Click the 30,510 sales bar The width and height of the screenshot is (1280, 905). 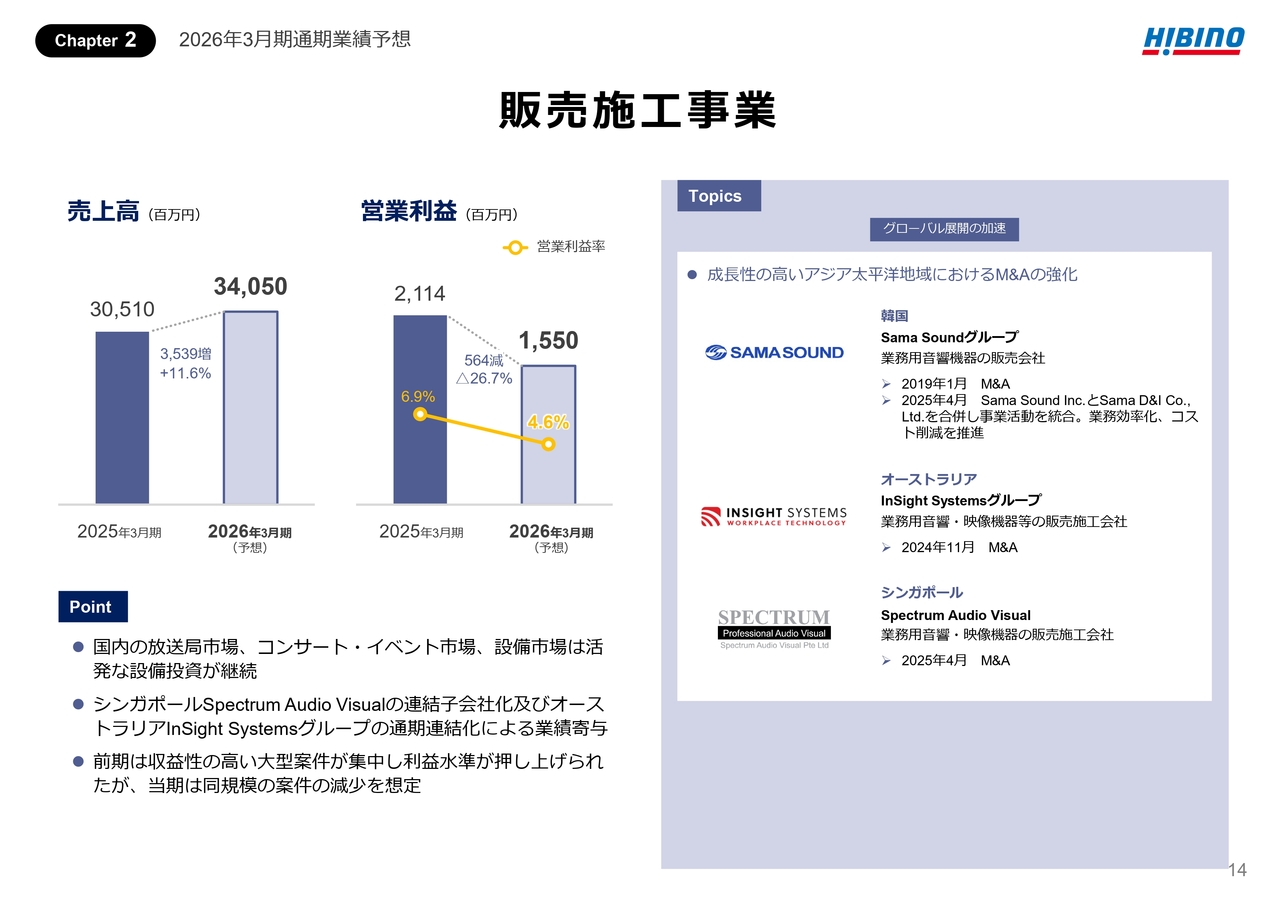point(122,417)
